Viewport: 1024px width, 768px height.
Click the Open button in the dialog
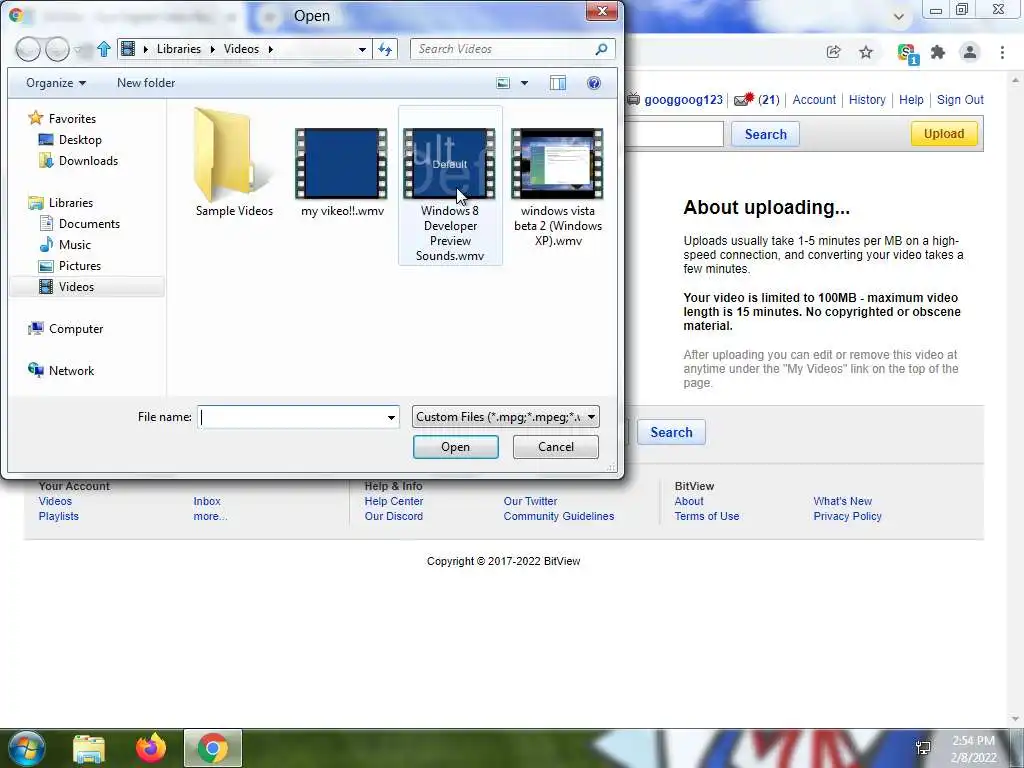point(455,447)
